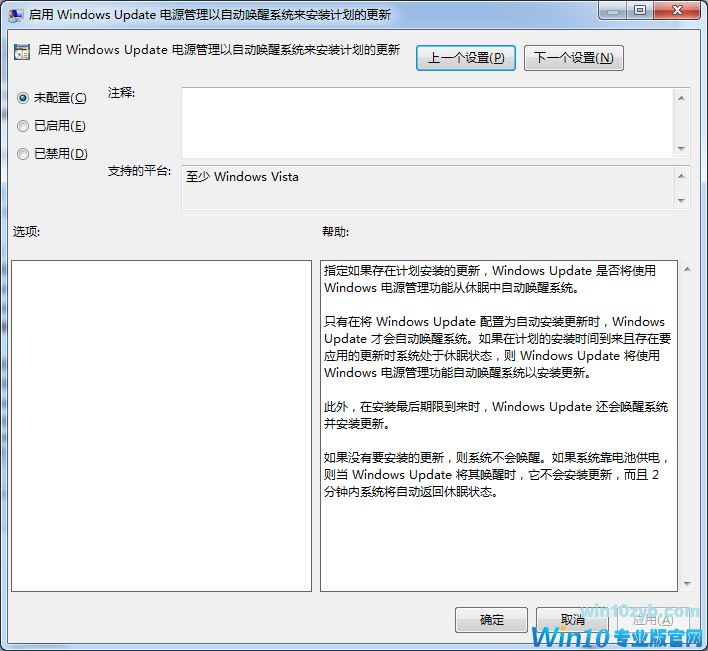This screenshot has width=708, height=651.
Task: Maximize the policy dialog window
Action: point(639,11)
